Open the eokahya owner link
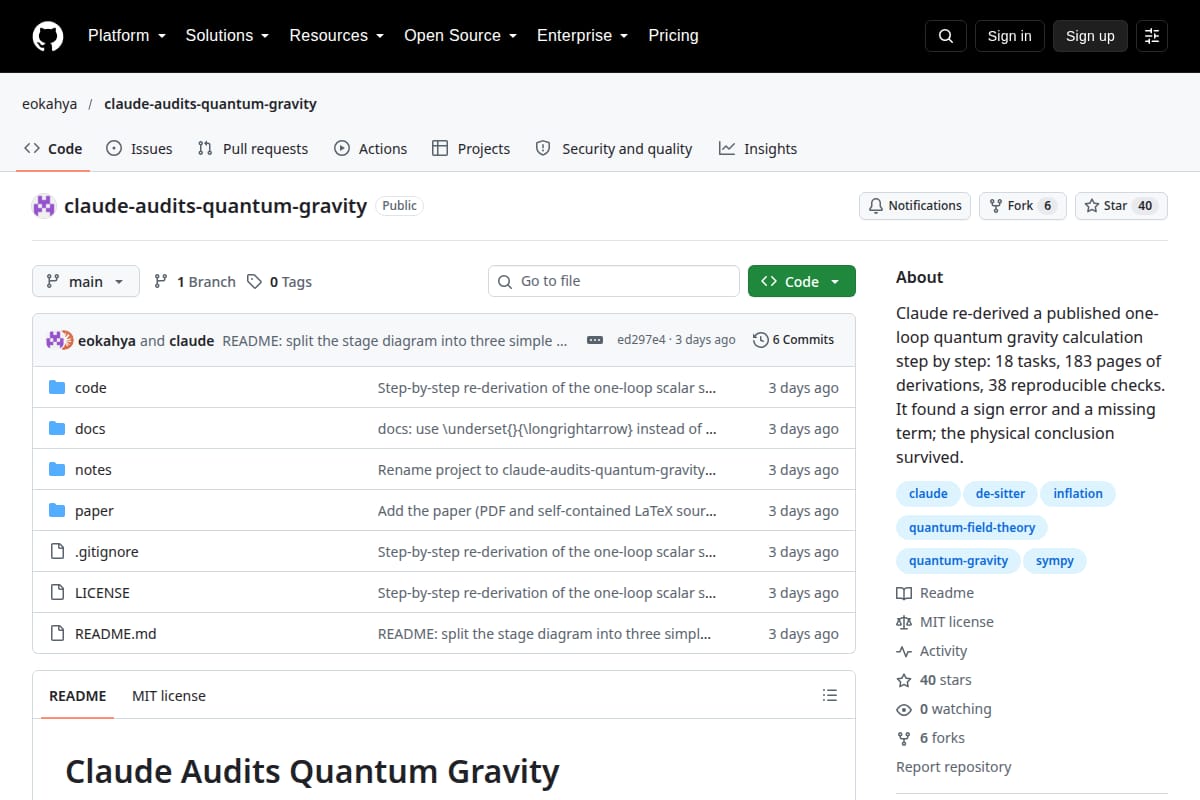This screenshot has height=800, width=1200. [x=49, y=104]
